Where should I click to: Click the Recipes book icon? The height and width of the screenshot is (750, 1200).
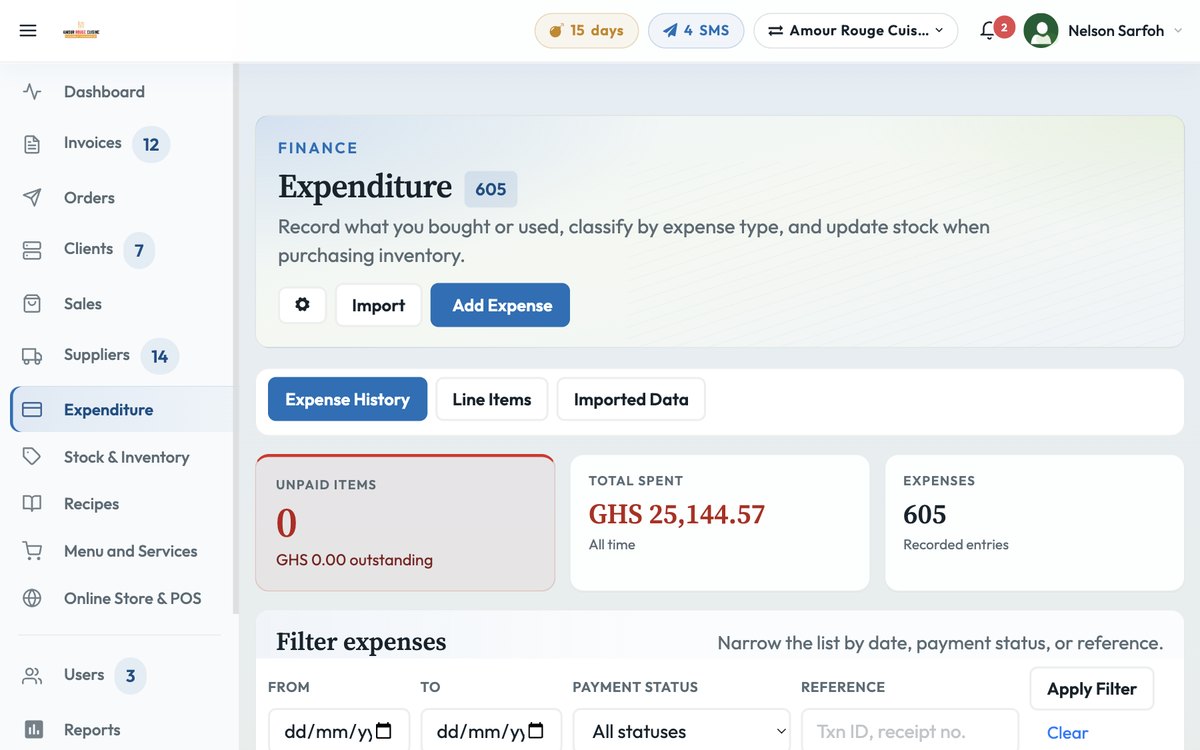32,504
